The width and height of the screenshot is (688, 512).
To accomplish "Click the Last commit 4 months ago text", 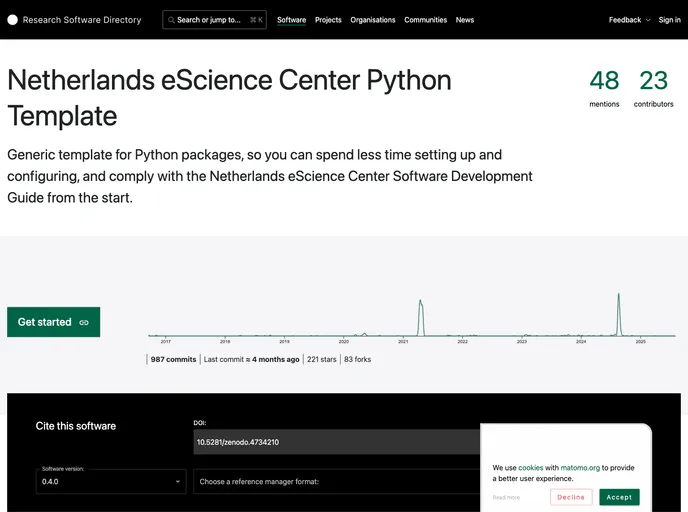I will [251, 359].
